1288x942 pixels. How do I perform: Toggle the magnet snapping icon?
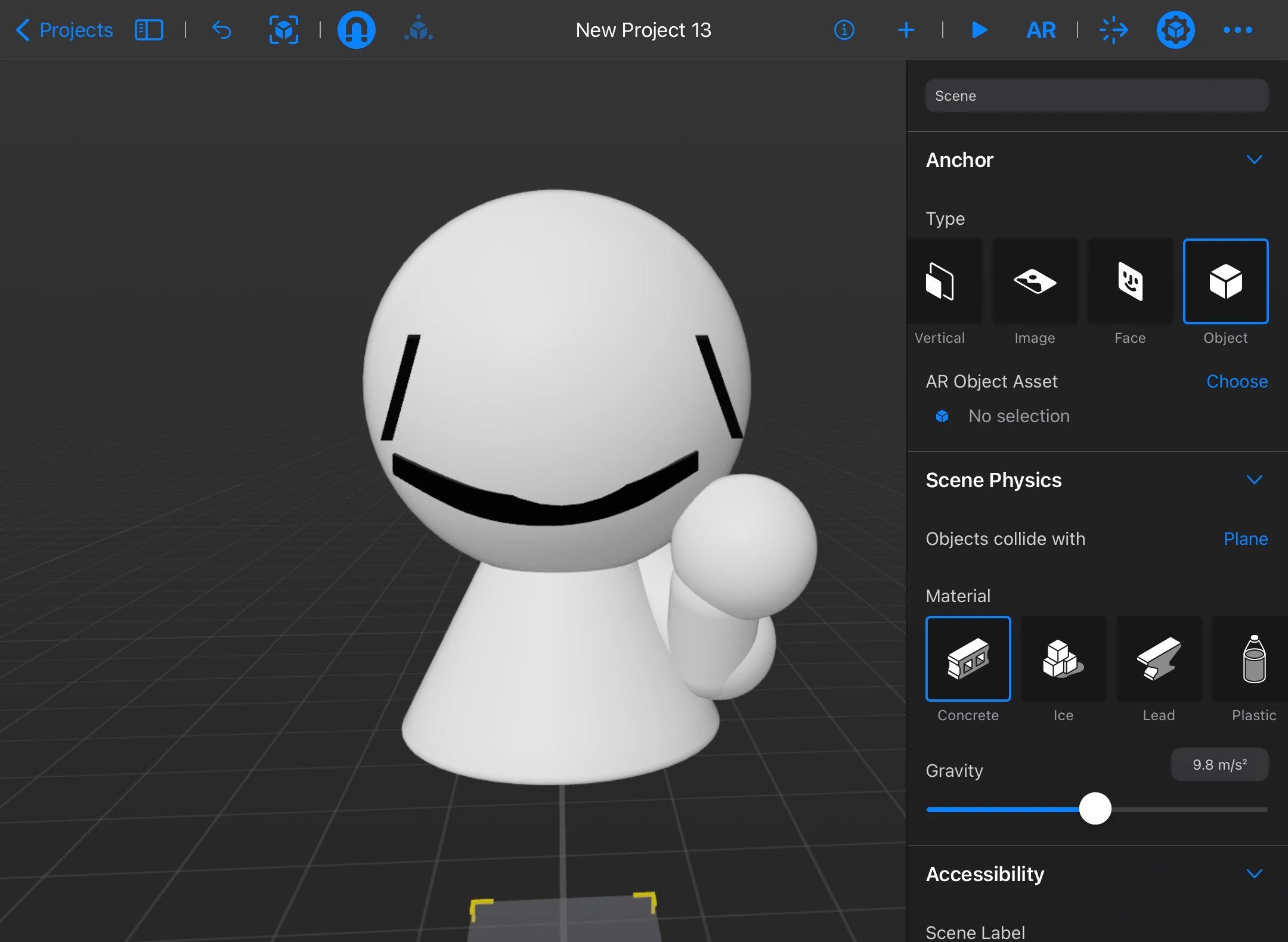click(x=356, y=30)
